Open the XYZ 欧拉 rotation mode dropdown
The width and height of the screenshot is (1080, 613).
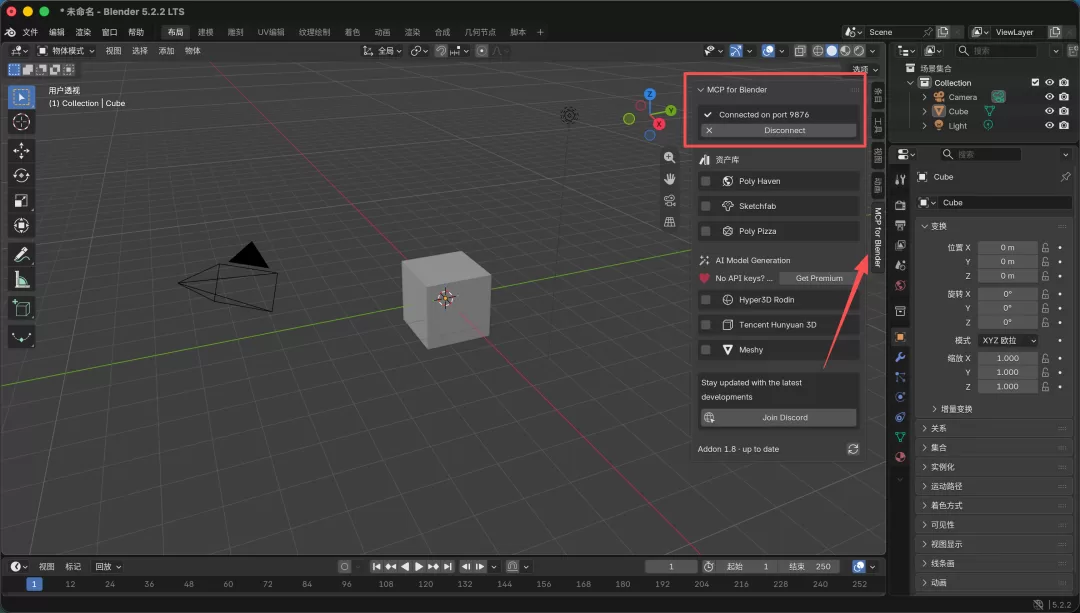tap(1008, 340)
